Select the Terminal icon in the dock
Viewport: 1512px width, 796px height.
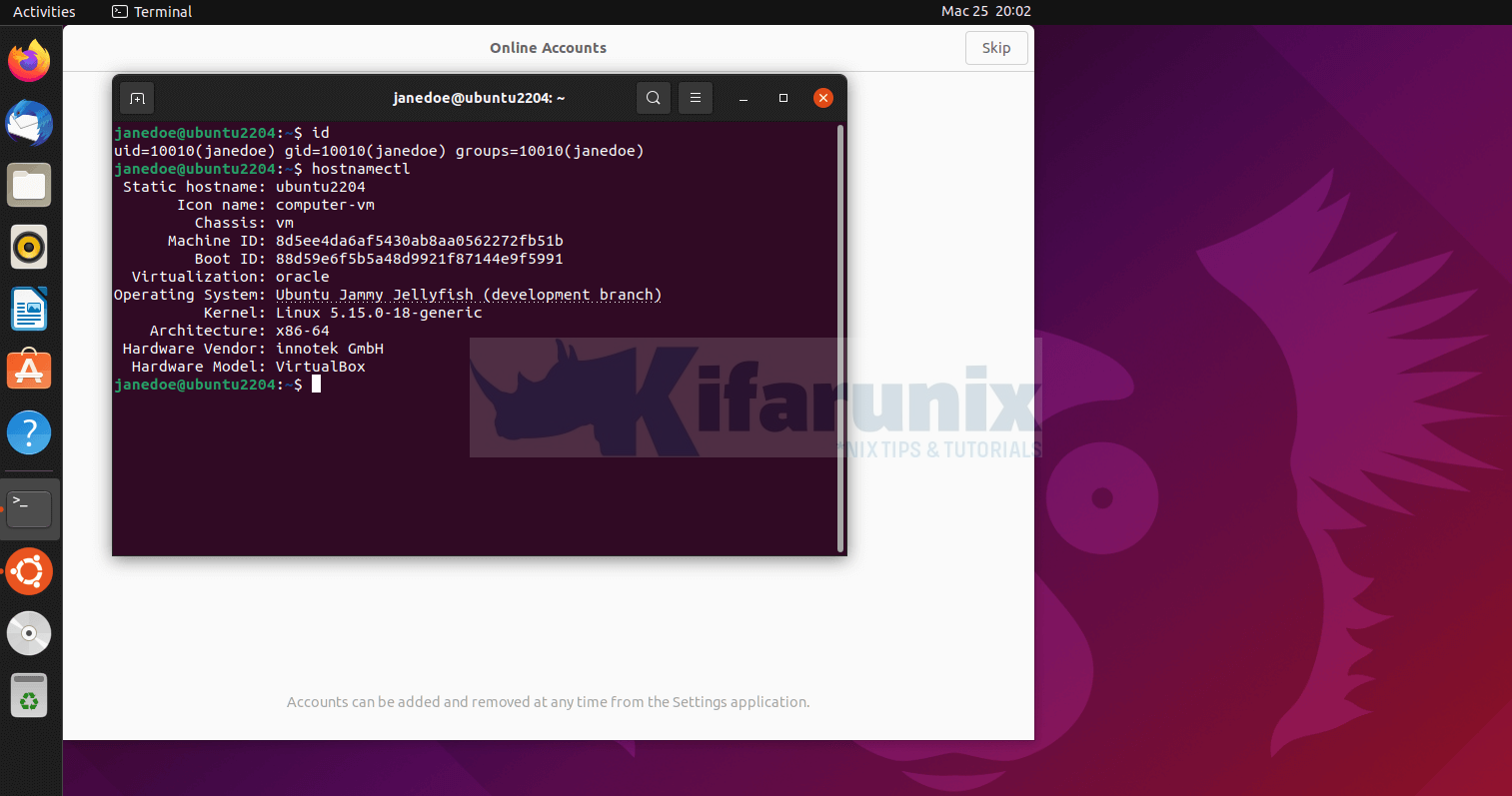(29, 509)
